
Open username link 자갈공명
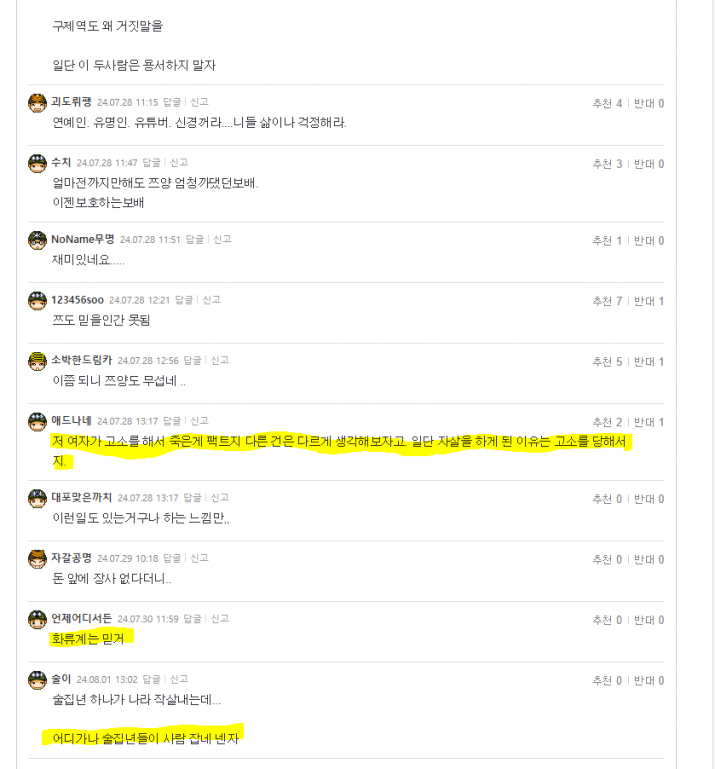(71, 558)
